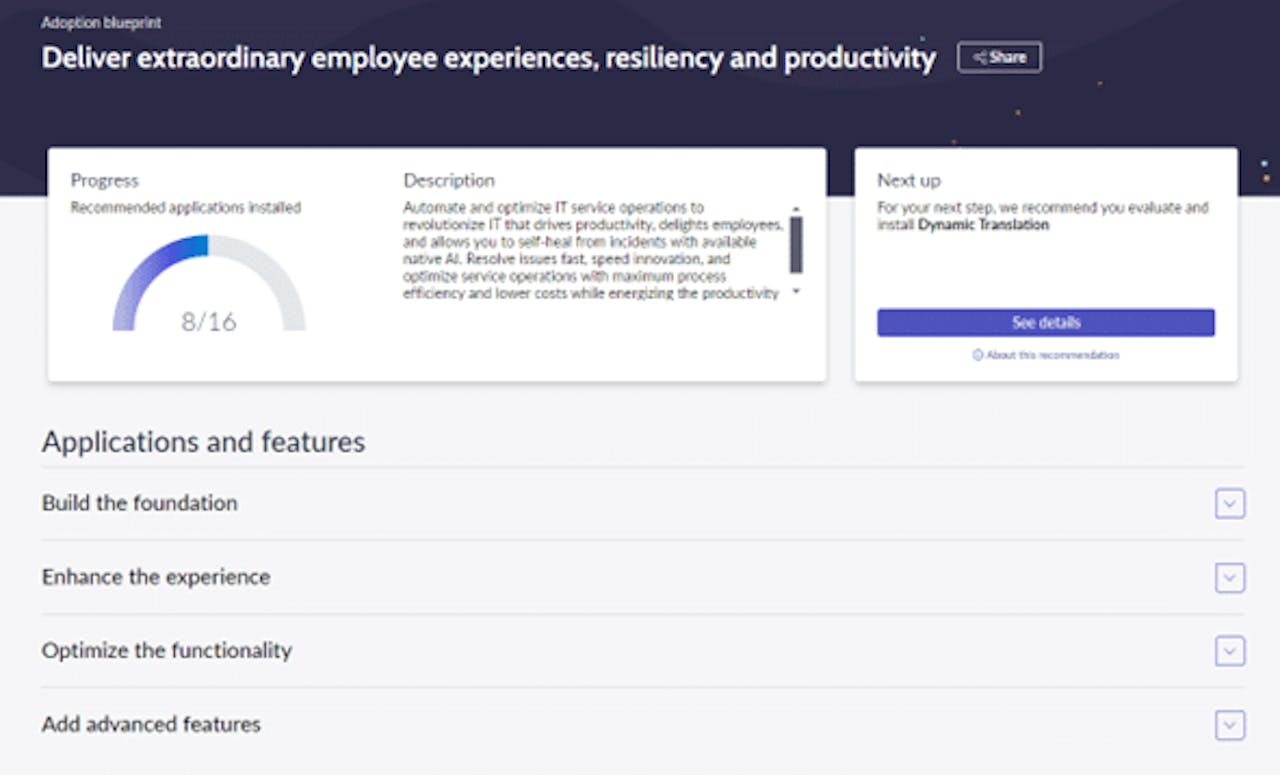Viewport: 1280px width, 775px height.
Task: Click the info icon beside About this recommendation
Action: 976,355
